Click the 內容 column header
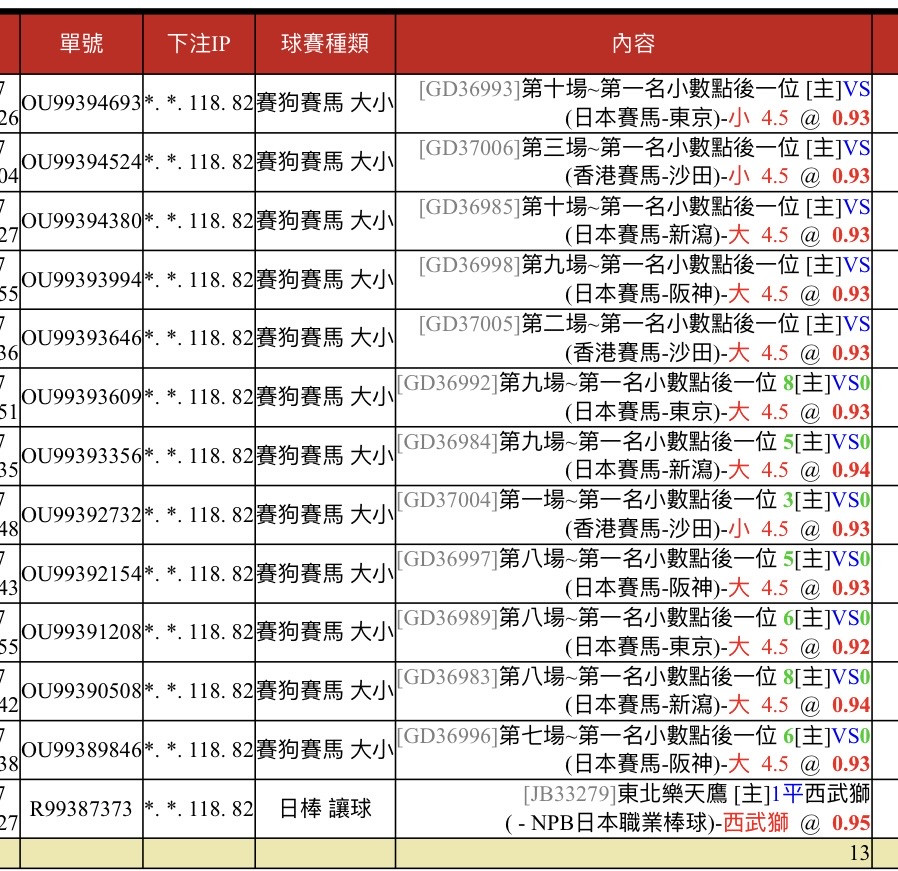 tap(633, 44)
